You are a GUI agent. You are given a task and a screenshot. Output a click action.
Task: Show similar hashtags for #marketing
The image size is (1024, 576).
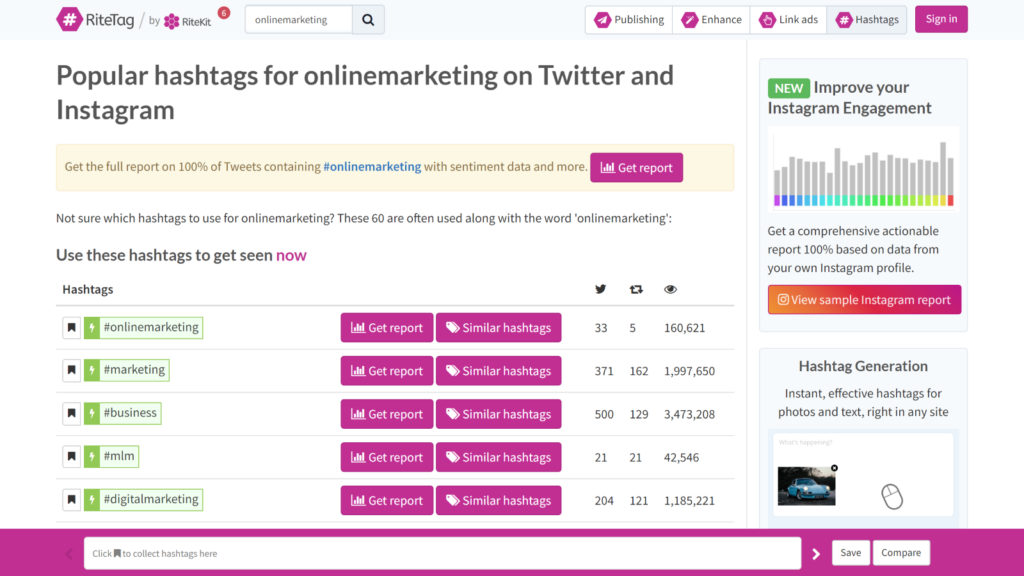point(498,371)
